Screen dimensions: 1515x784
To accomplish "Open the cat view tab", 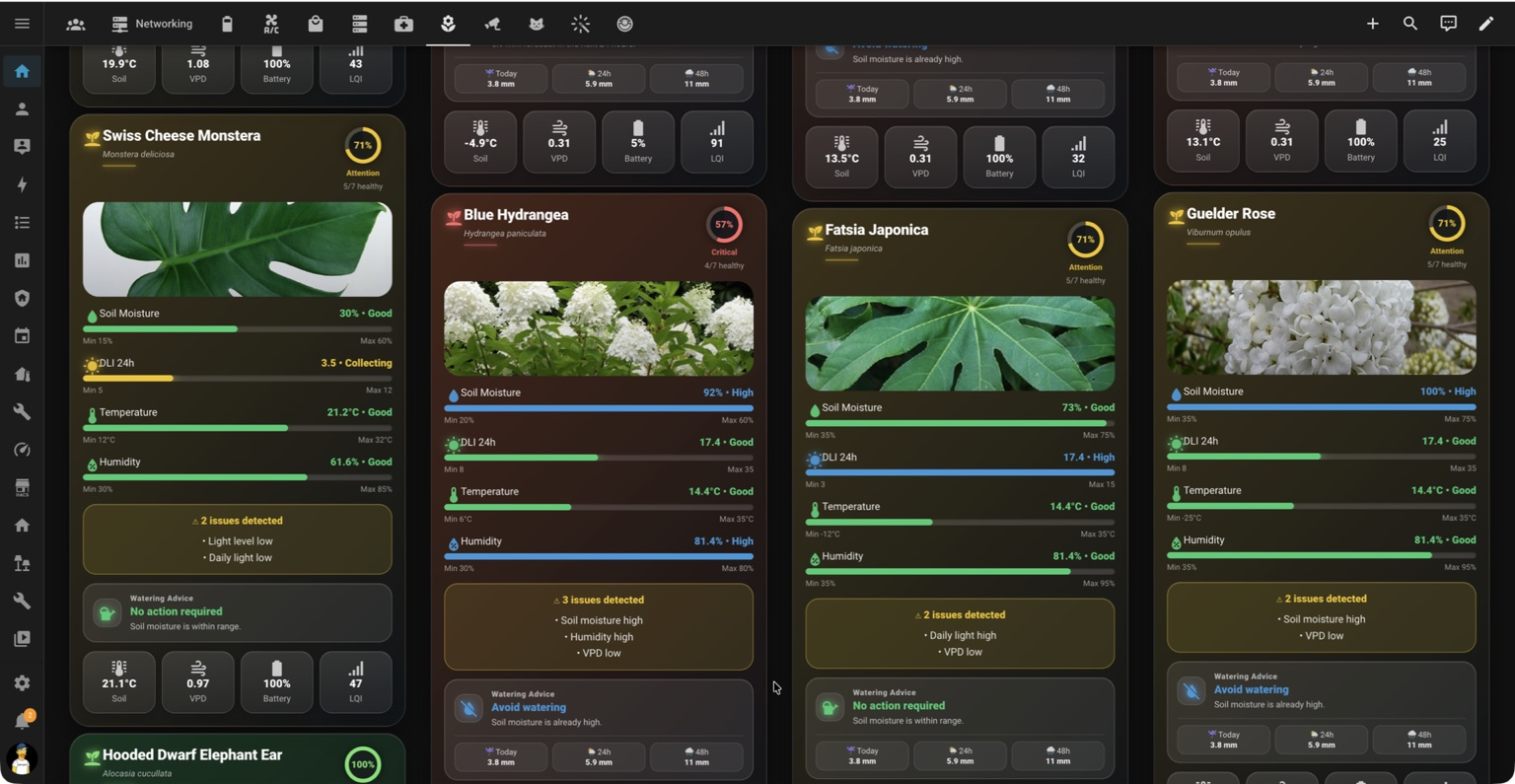I will tap(536, 24).
